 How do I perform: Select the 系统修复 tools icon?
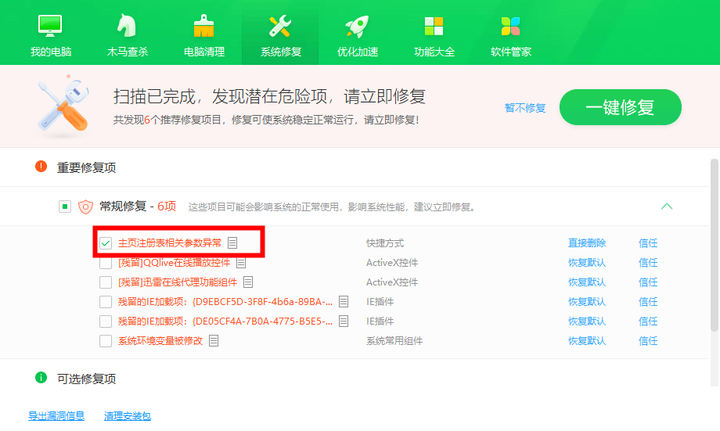click(280, 26)
